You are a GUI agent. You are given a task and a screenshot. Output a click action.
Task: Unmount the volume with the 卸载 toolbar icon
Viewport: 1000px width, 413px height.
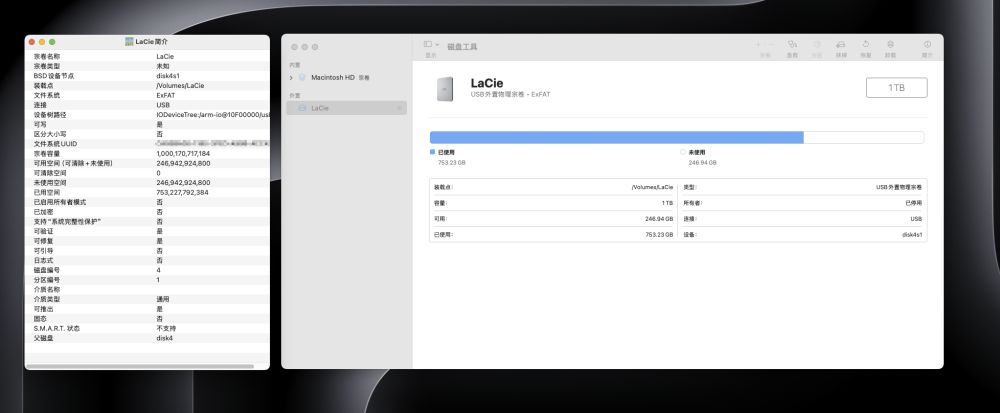pos(890,45)
